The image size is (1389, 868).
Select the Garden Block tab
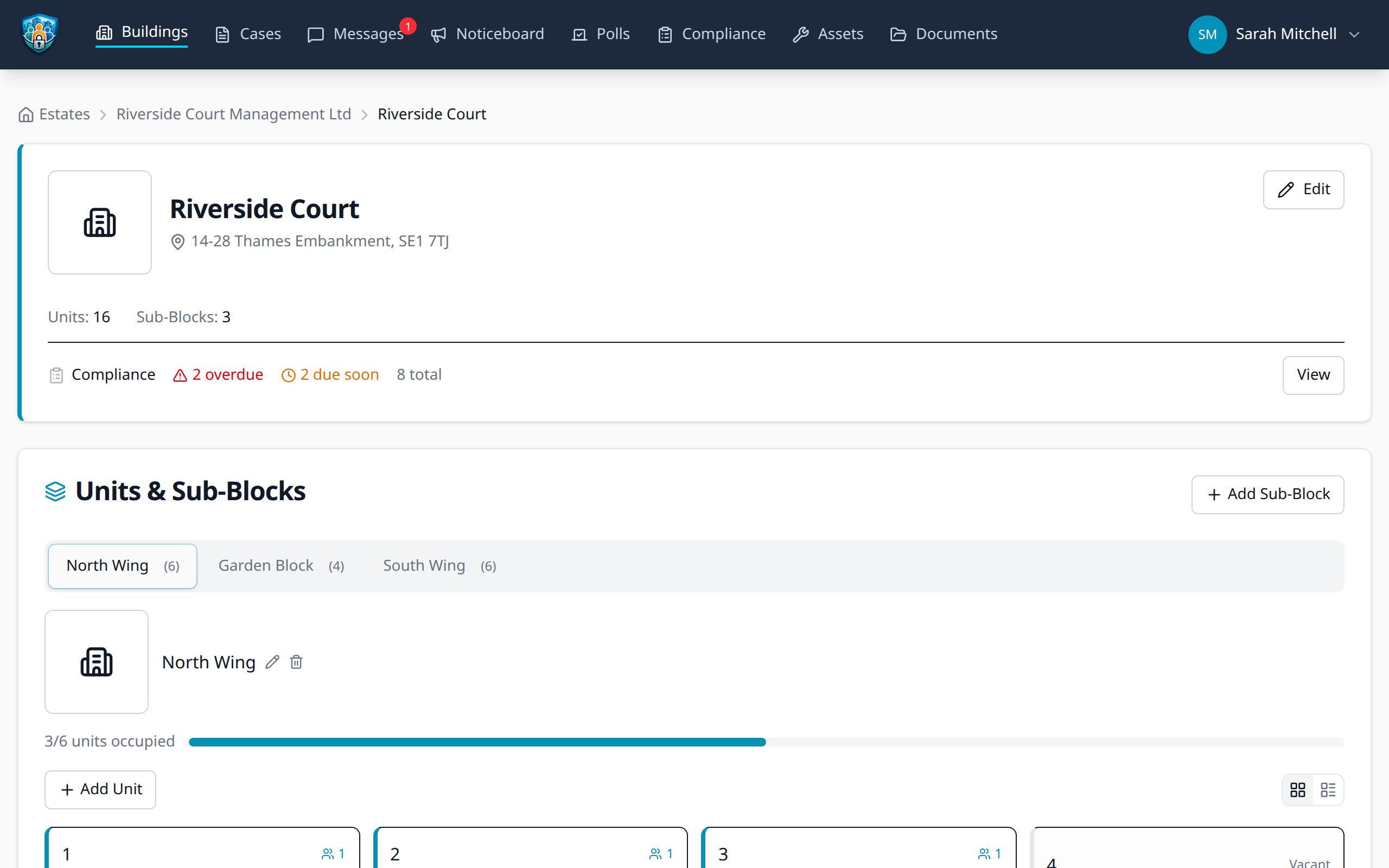click(281, 565)
